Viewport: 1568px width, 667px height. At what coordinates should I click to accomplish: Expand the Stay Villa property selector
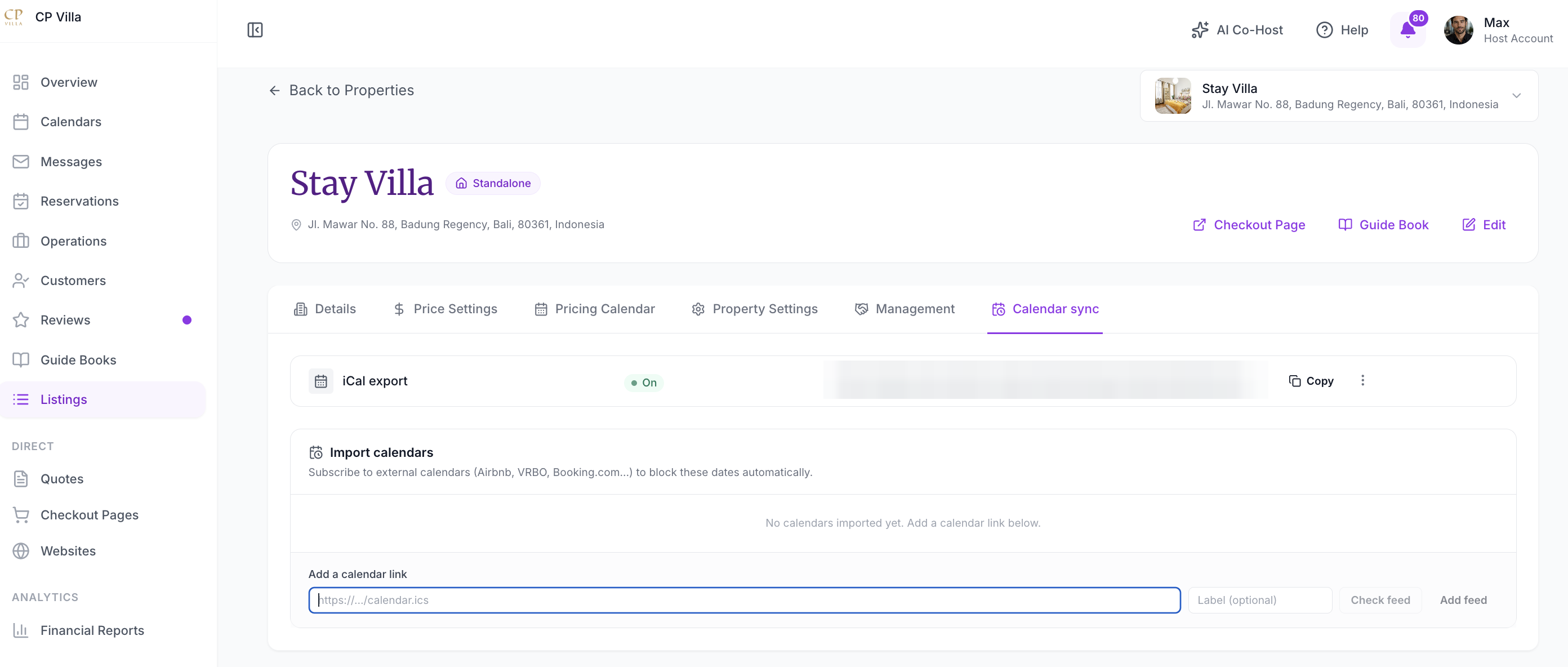pyautogui.click(x=1339, y=96)
